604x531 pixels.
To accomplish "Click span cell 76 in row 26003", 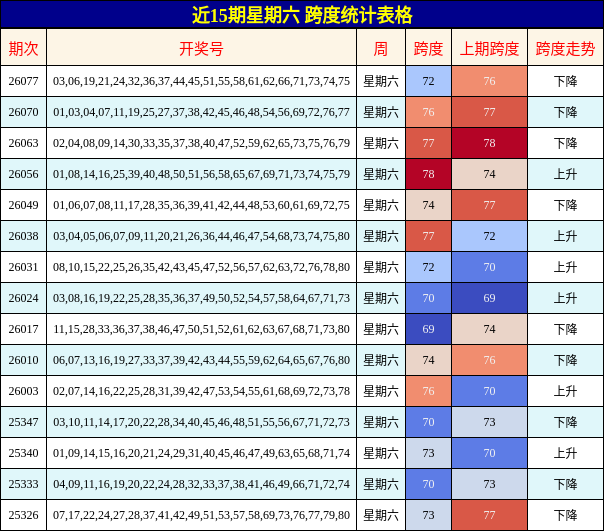I will click(x=428, y=391).
